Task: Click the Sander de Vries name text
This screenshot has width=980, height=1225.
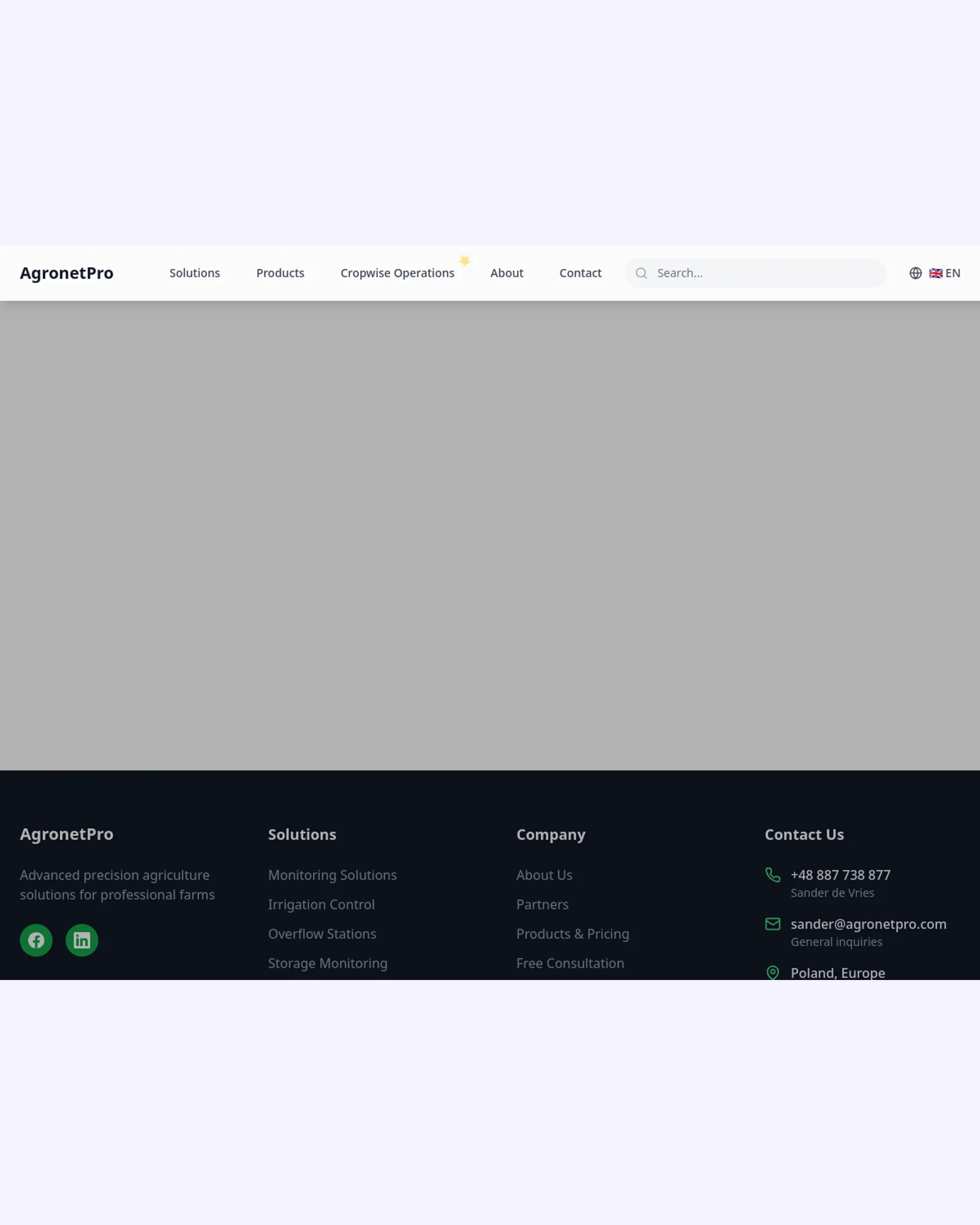Action: coord(832,893)
